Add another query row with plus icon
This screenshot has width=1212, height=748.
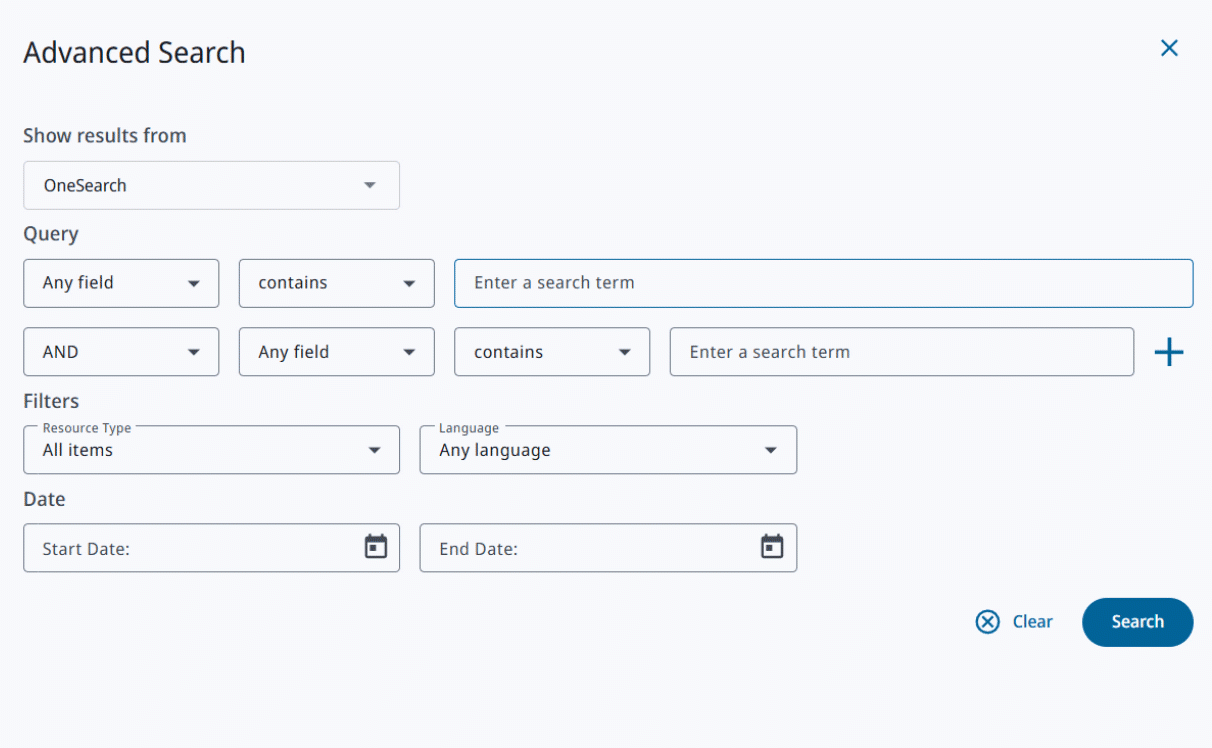[x=1168, y=352]
